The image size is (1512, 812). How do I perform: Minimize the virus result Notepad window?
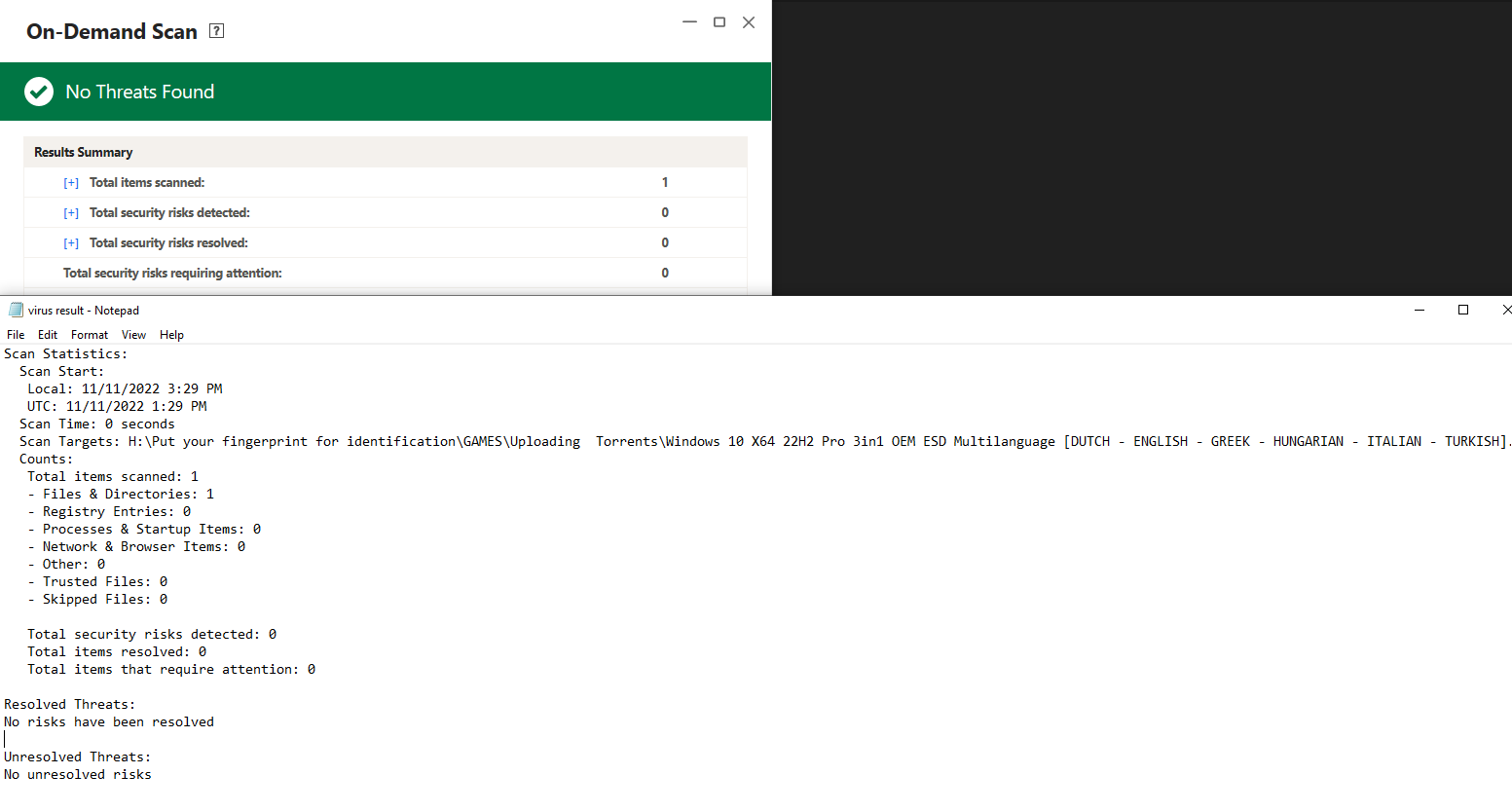[1420, 310]
